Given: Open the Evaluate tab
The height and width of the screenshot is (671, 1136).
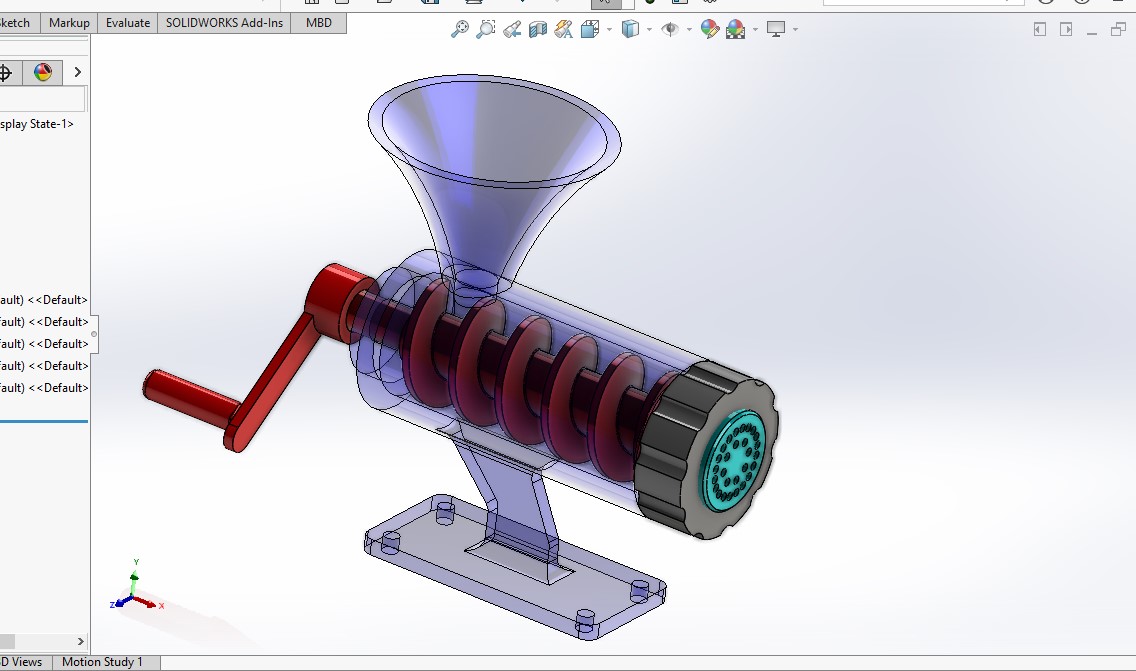Looking at the screenshot, I should (128, 23).
